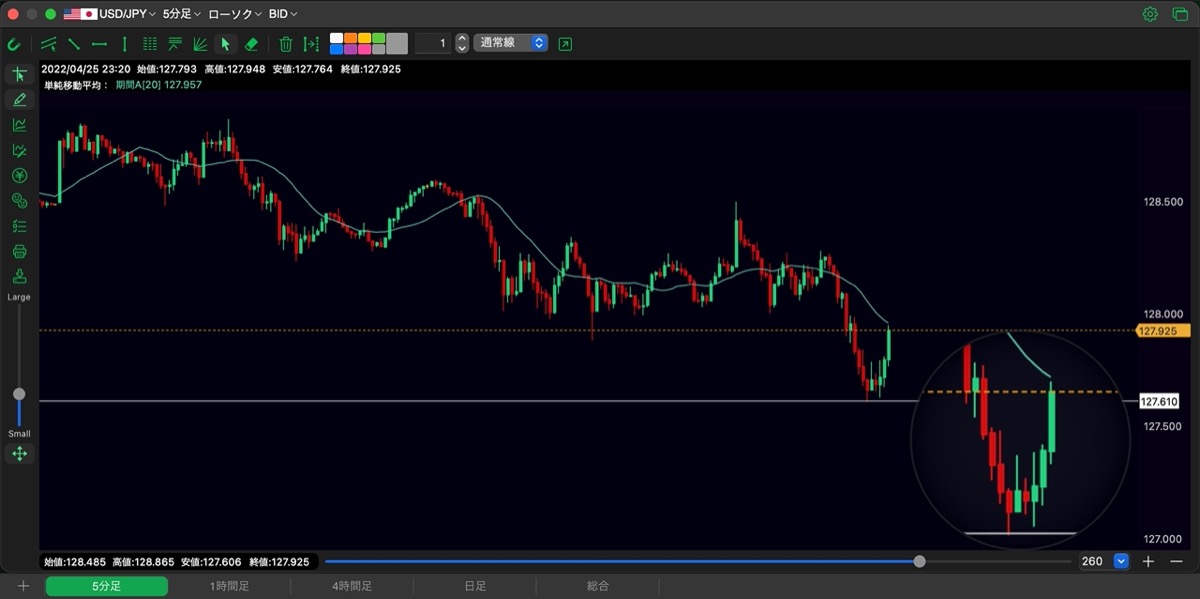Click the Large-Small size slider handle
This screenshot has height=599, width=1200.
tap(19, 394)
